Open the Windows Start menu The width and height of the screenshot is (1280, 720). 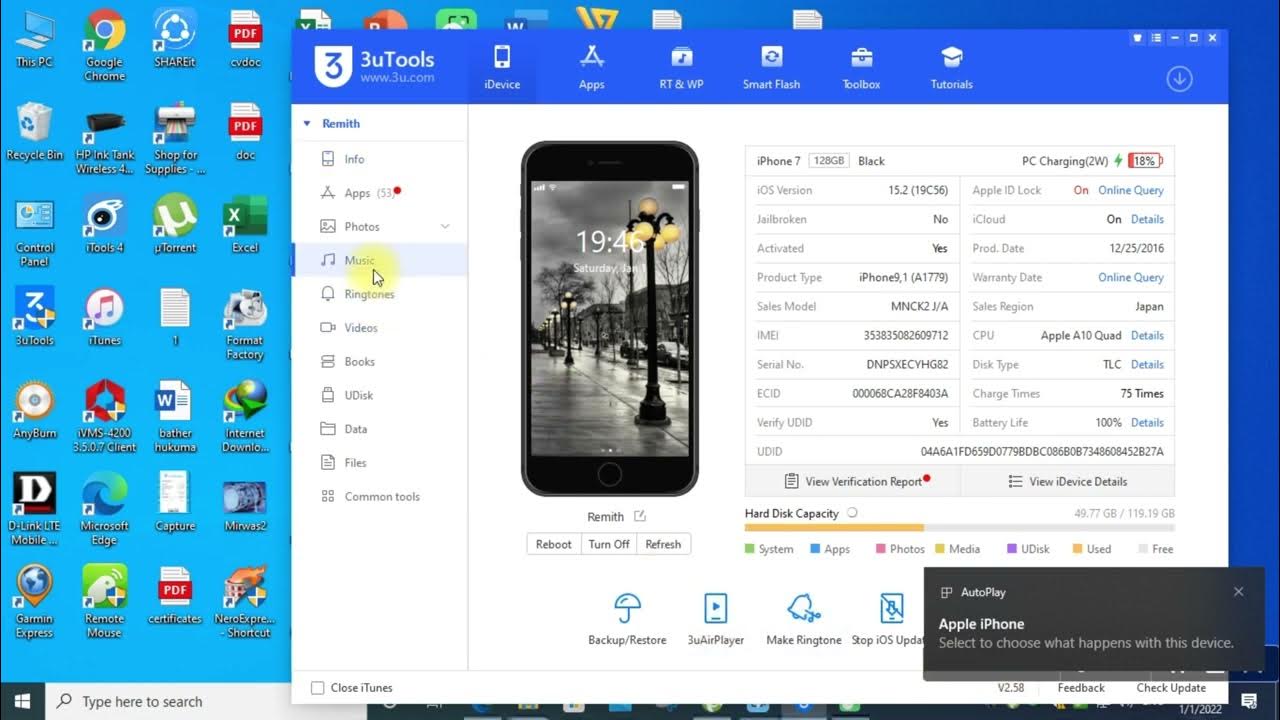pos(22,701)
